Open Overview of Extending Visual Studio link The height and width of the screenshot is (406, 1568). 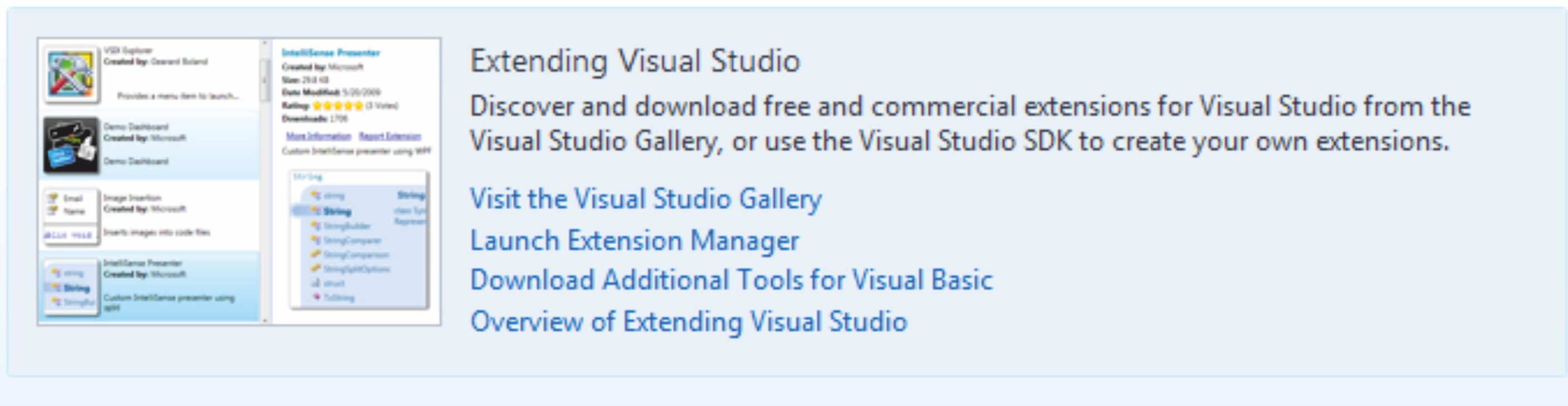pos(688,321)
